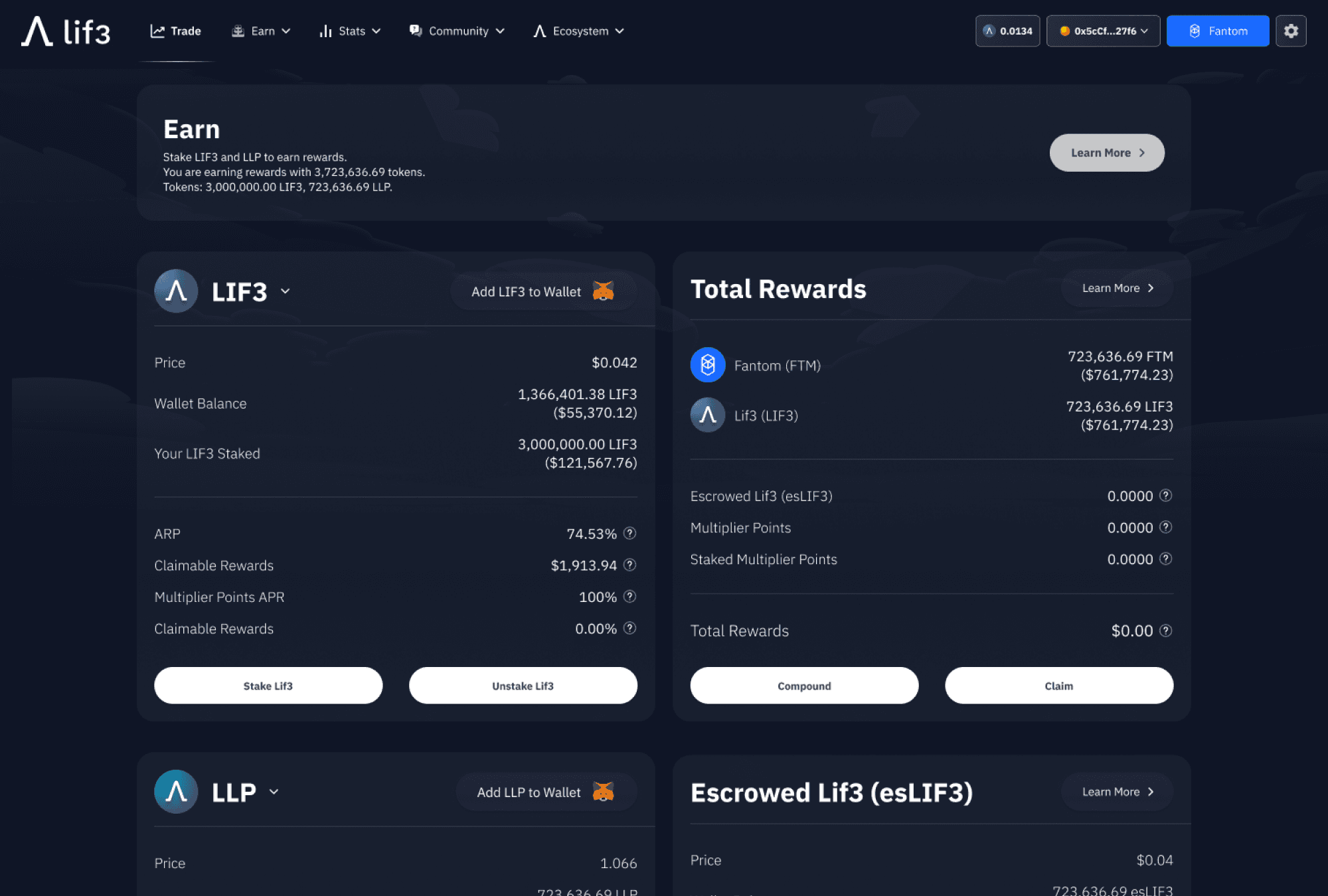The width and height of the screenshot is (1328, 896).
Task: Expand the Community dropdown chevron
Action: pyautogui.click(x=500, y=31)
